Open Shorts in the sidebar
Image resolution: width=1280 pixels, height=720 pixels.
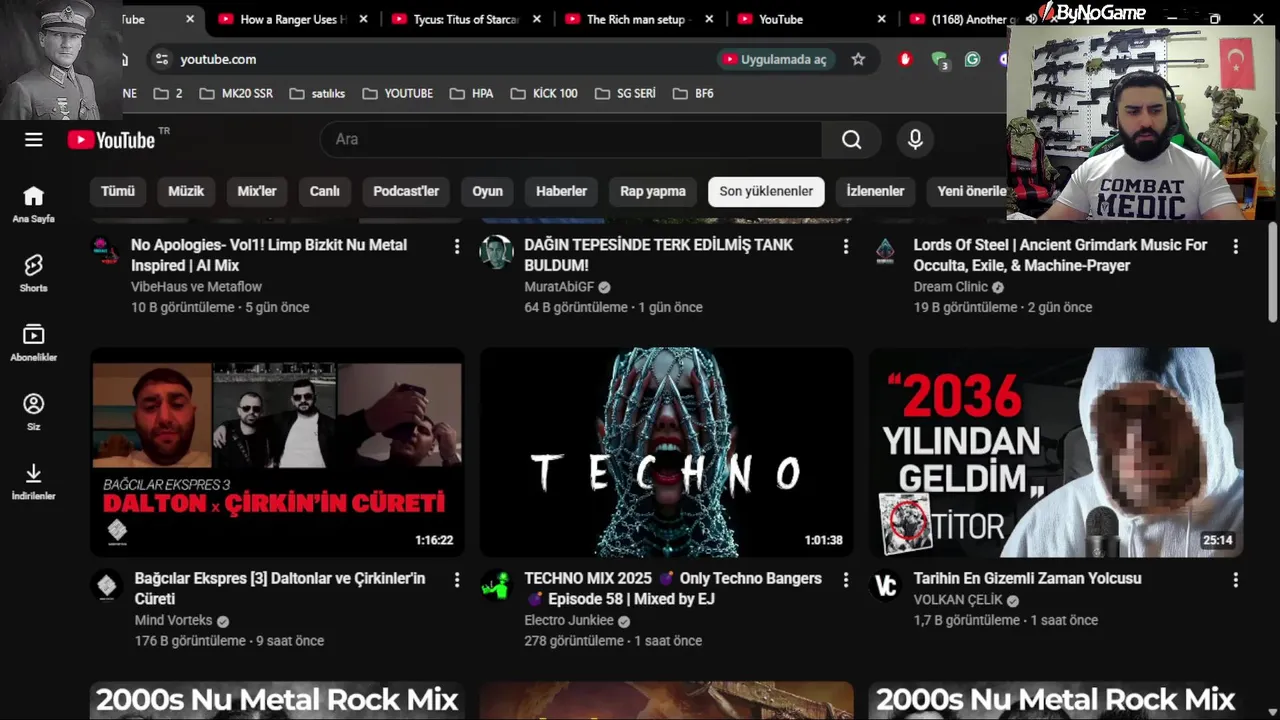point(34,273)
